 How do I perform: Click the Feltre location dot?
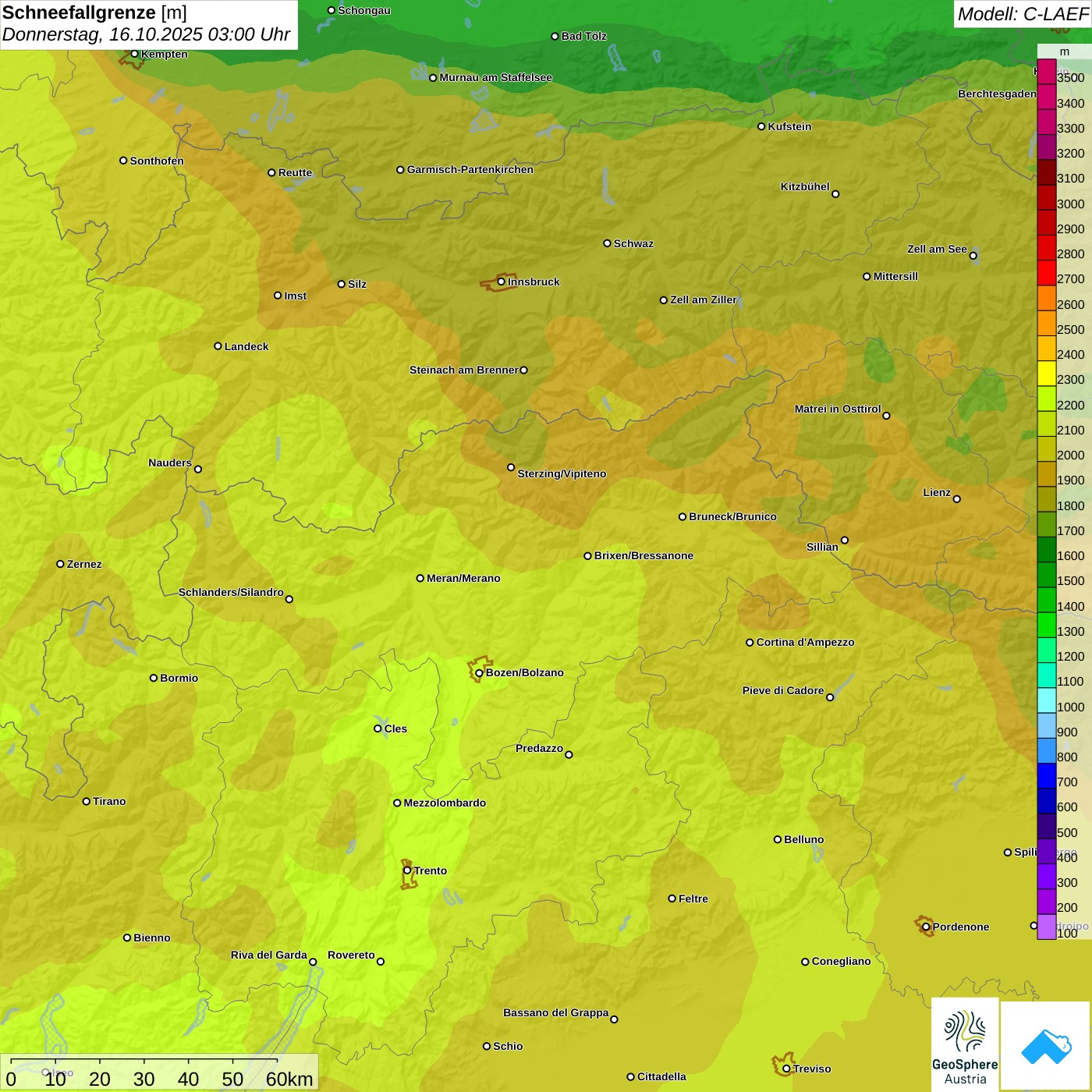coord(672,899)
